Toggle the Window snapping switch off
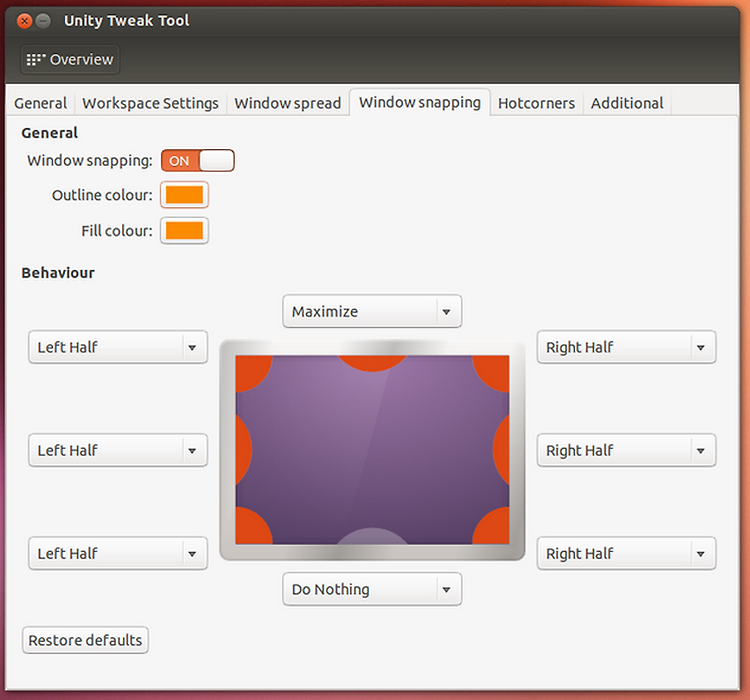 point(198,160)
